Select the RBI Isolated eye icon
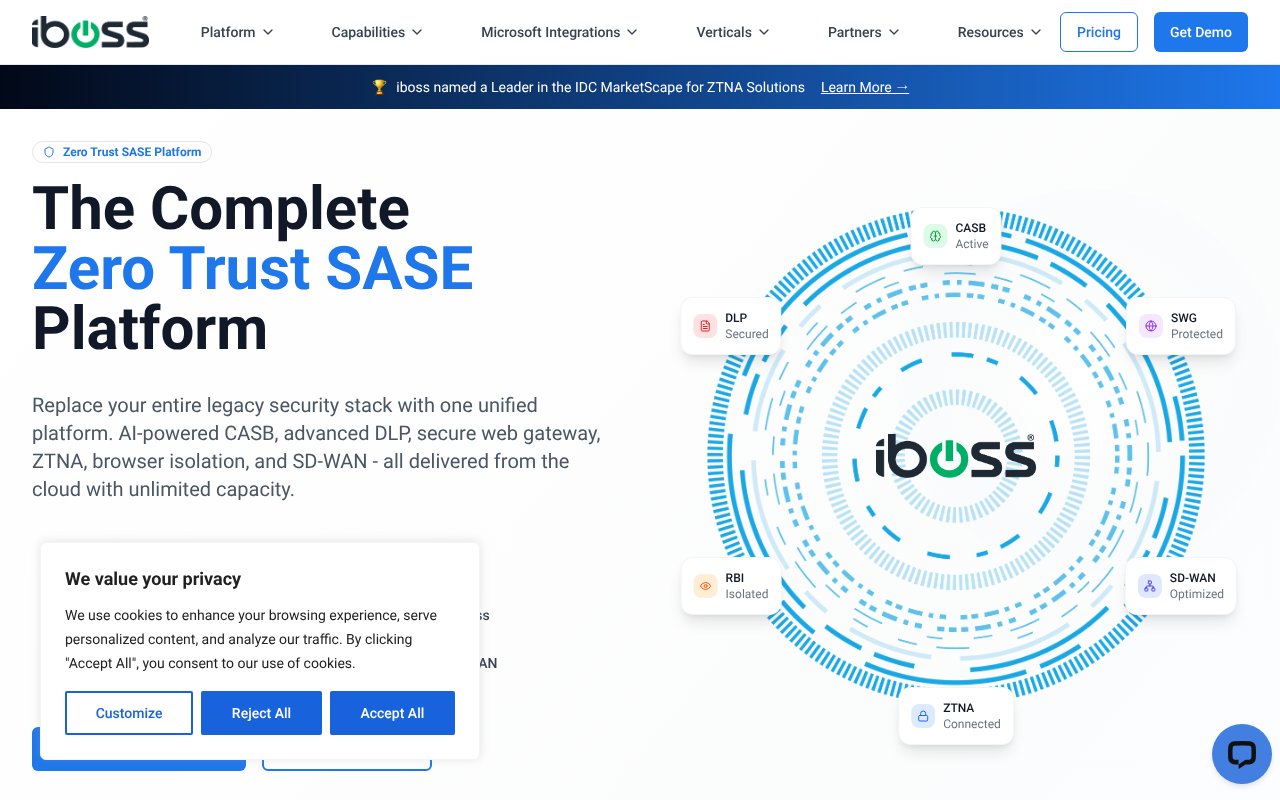1280x800 pixels. 706,586
